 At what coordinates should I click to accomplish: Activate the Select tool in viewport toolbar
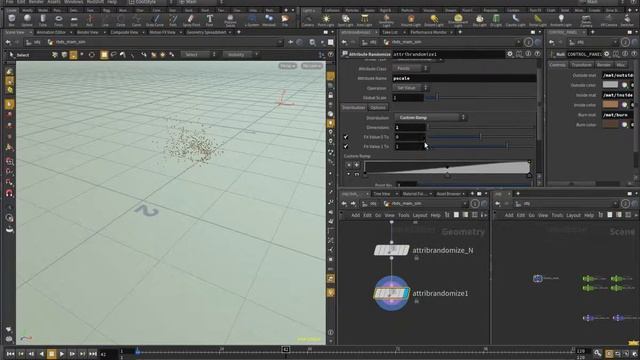pos(19,55)
